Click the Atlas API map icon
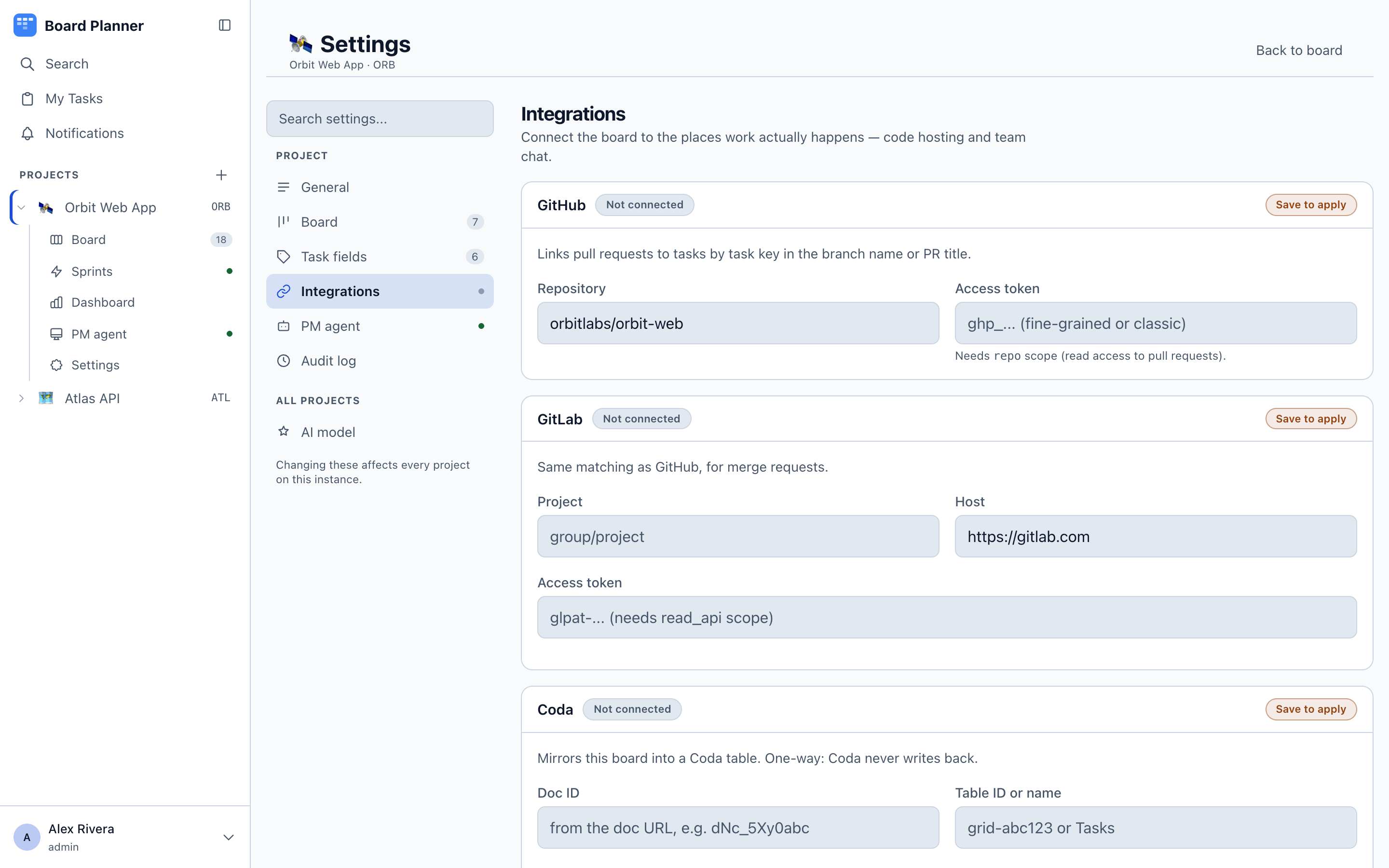This screenshot has height=868, width=1389. 46,398
